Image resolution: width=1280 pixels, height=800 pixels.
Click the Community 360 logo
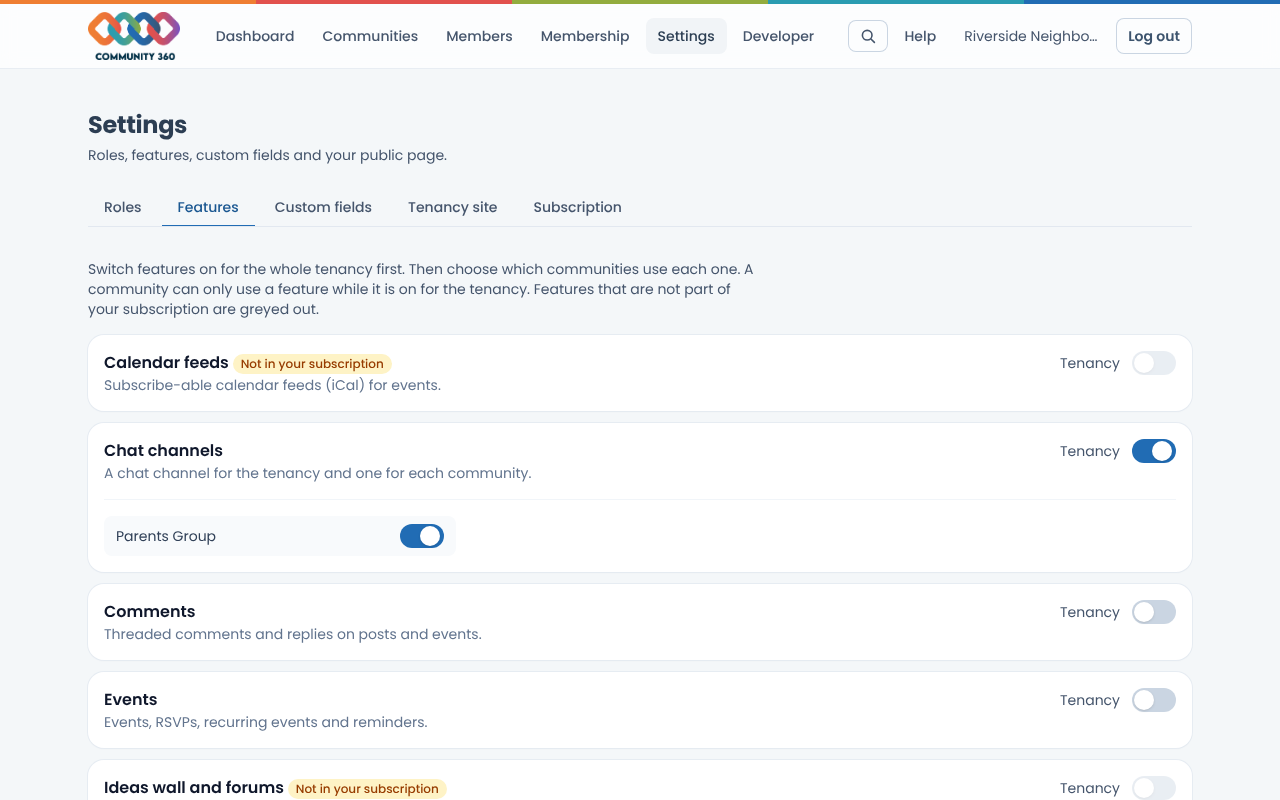click(x=134, y=36)
